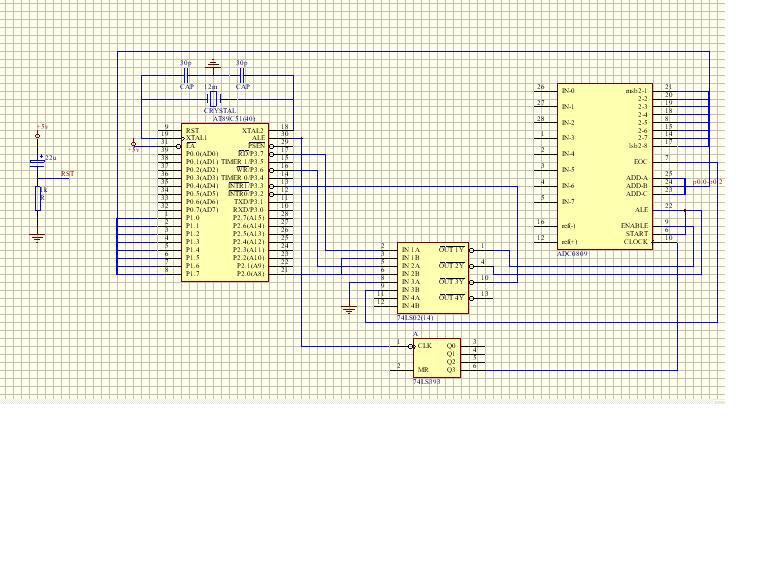Viewport: 774px width, 581px height.
Task: Click the CLOCK pin name on the ADC0809
Action: click(x=635, y=242)
